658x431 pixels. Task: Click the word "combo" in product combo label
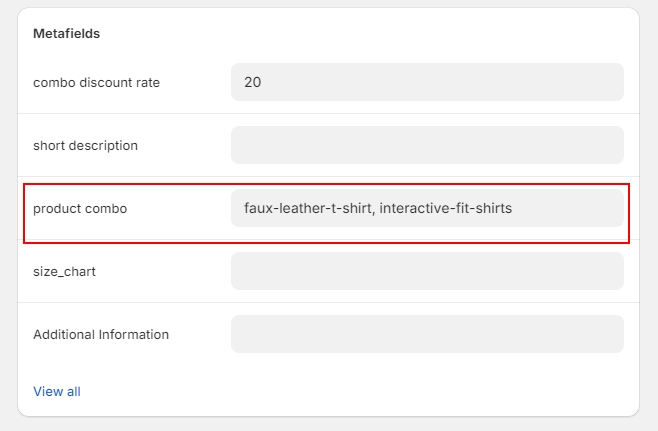pyautogui.click(x=107, y=208)
